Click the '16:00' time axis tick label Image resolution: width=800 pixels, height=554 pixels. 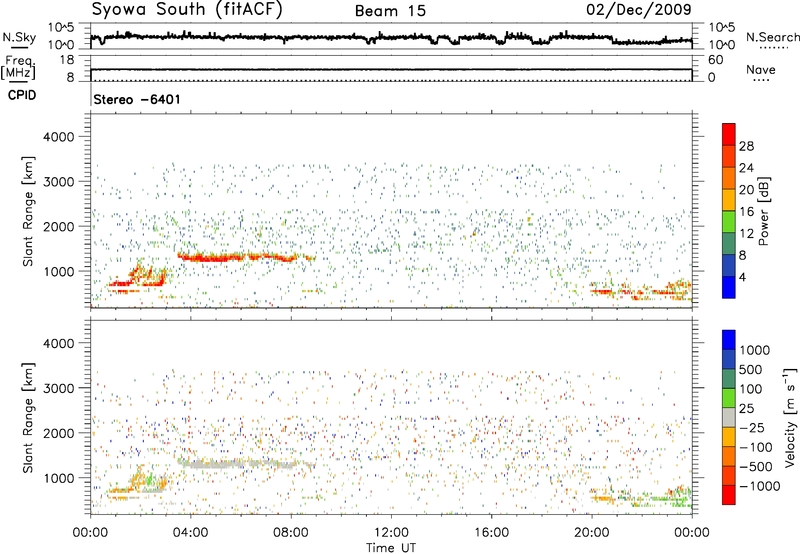[x=491, y=533]
